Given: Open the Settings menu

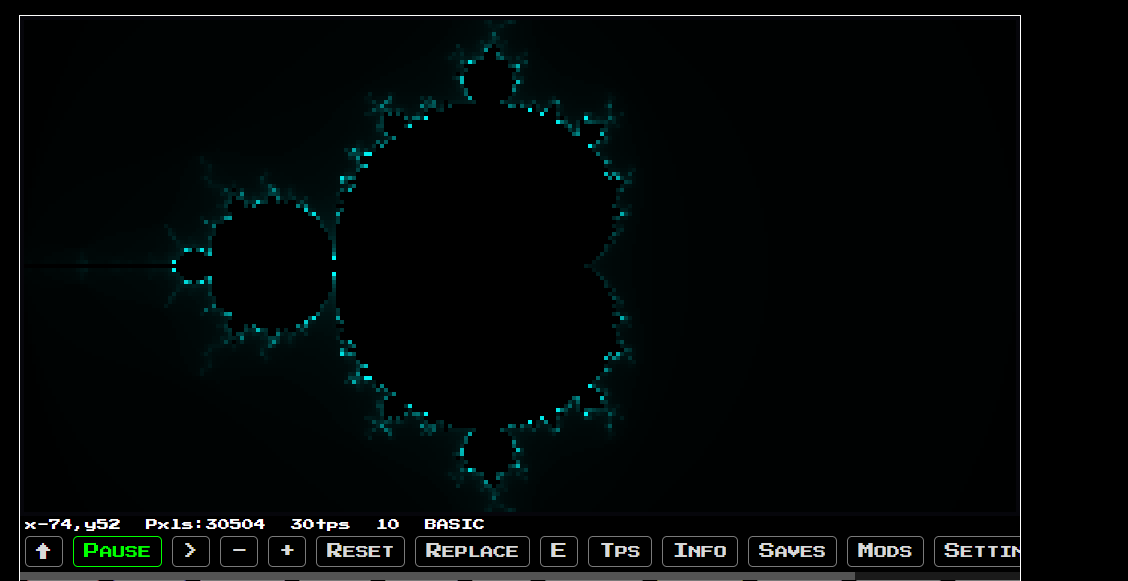Looking at the screenshot, I should [983, 551].
